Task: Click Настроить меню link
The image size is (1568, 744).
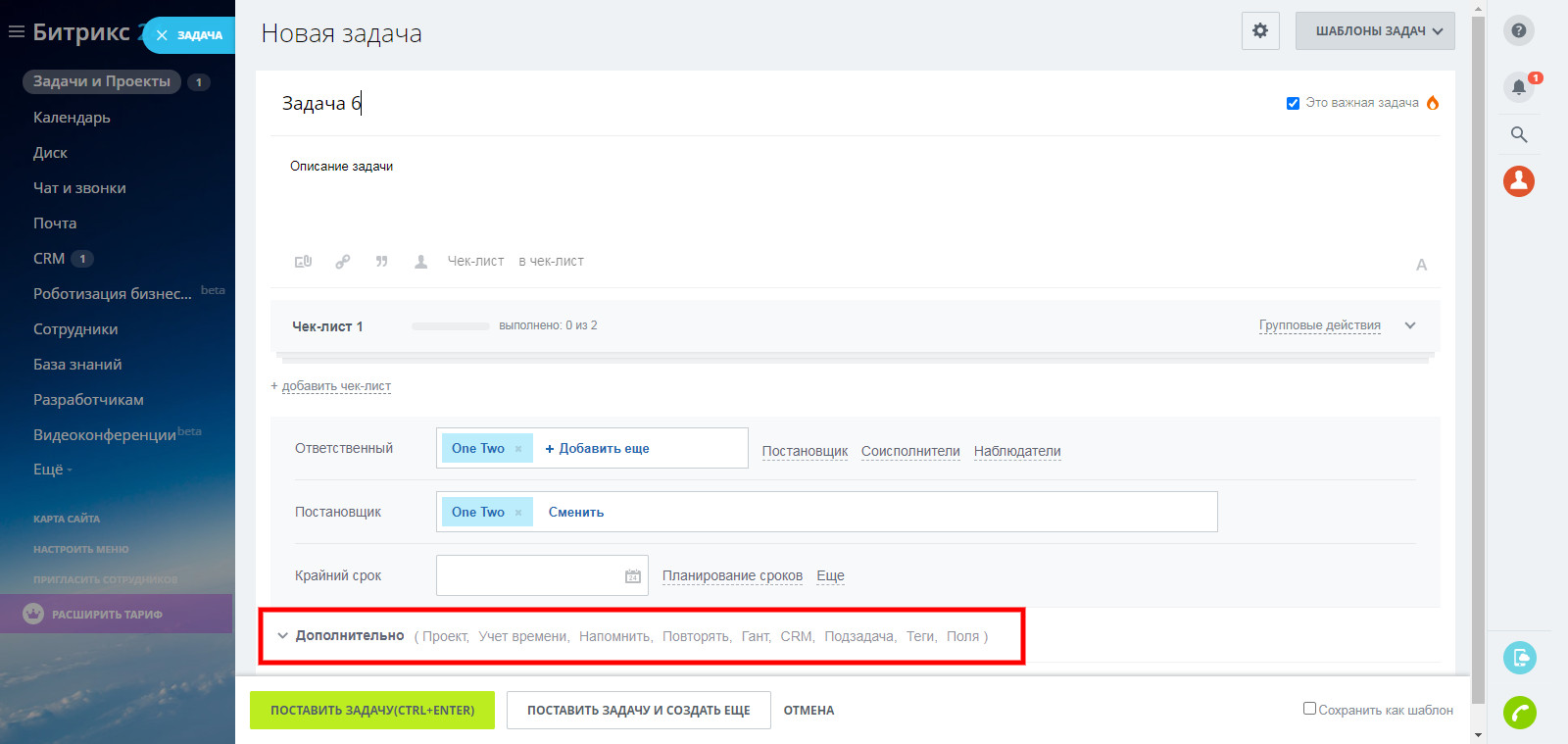Action: pos(81,550)
